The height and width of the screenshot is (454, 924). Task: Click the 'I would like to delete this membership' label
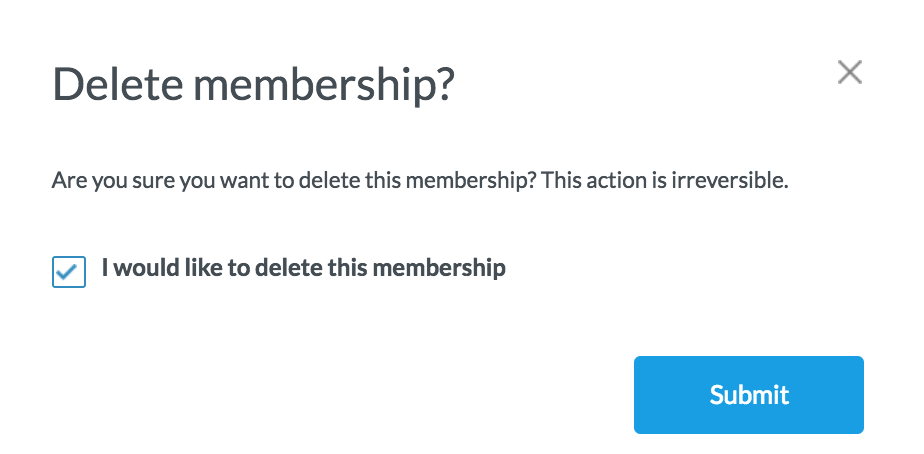[303, 268]
